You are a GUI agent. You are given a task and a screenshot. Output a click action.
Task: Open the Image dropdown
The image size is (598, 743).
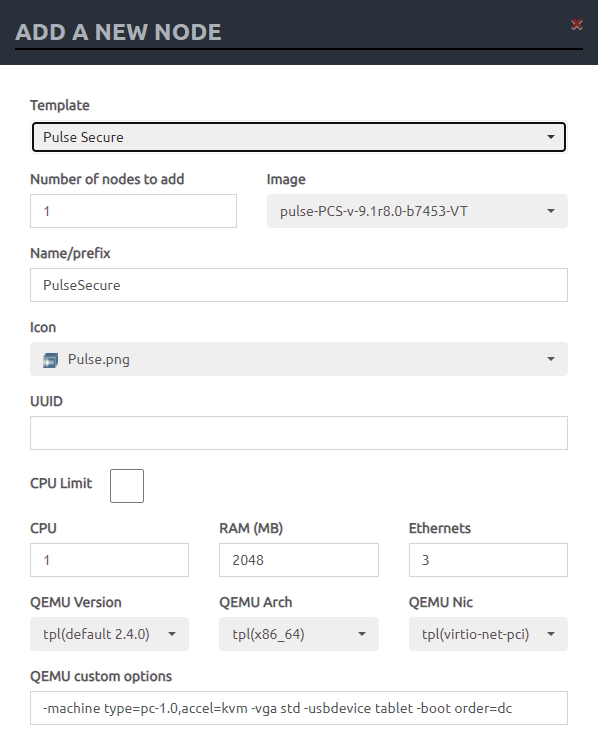[x=417, y=211]
